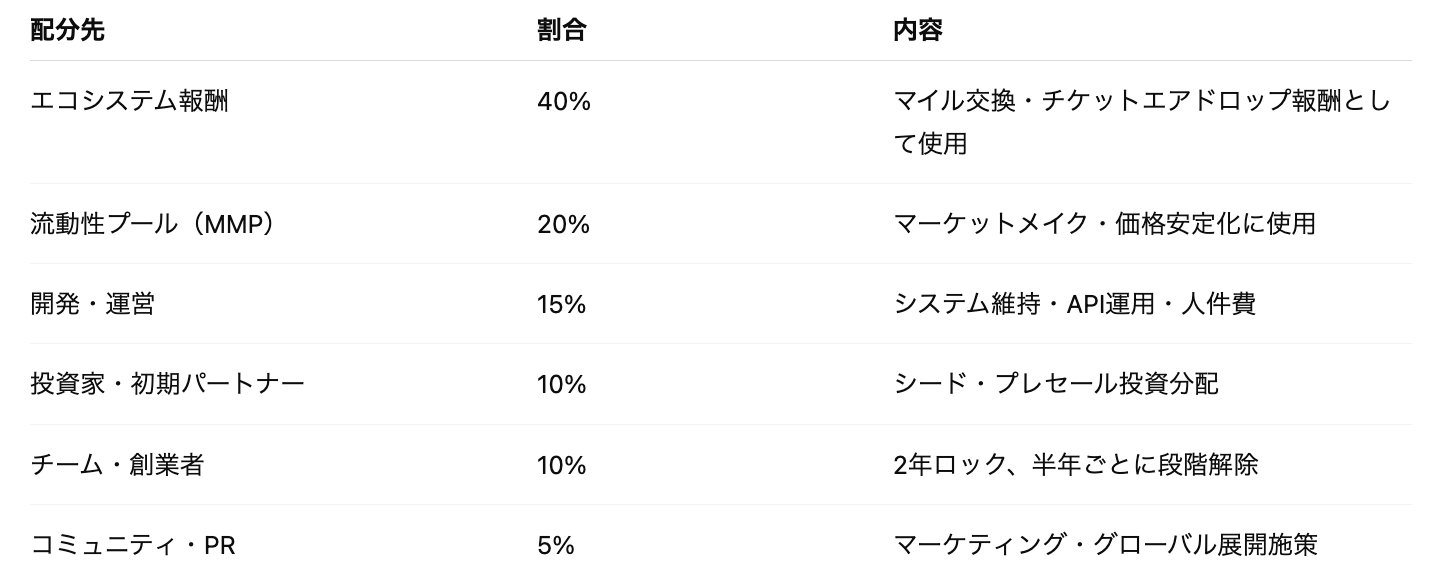The height and width of the screenshot is (586, 1436).
Task: Click the 内容 column header
Action: (917, 30)
